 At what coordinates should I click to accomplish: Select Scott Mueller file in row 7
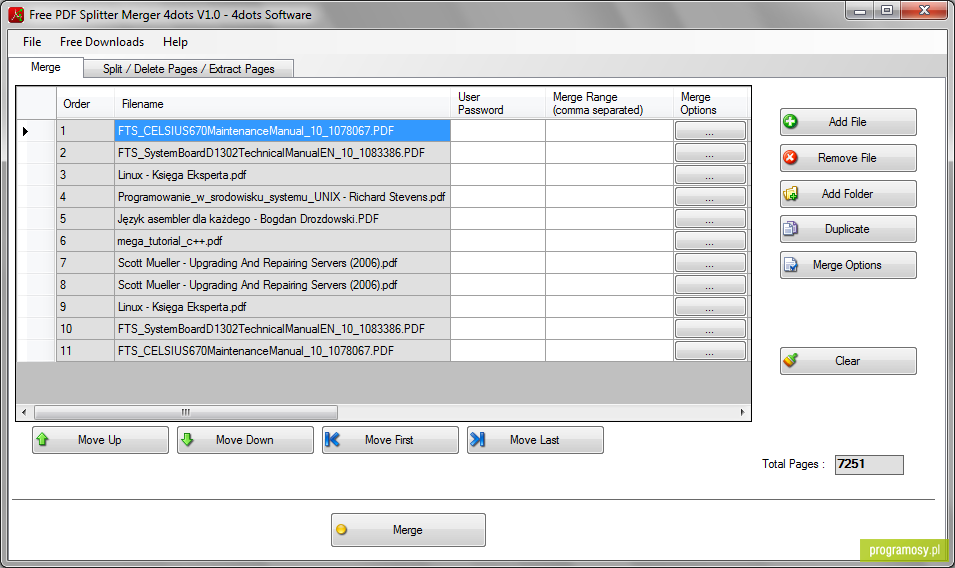point(283,262)
